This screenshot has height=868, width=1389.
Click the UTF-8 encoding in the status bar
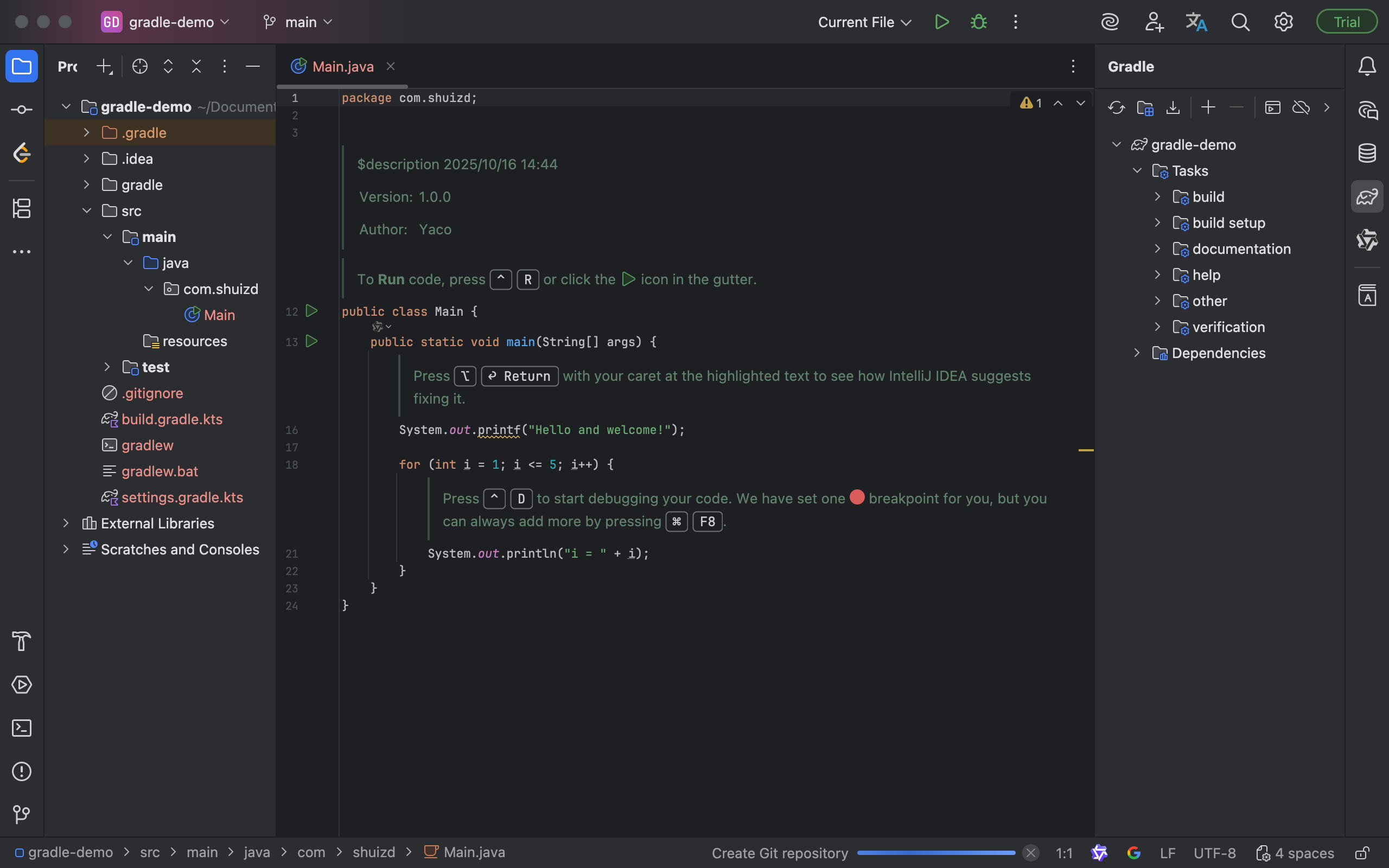coord(1214,853)
